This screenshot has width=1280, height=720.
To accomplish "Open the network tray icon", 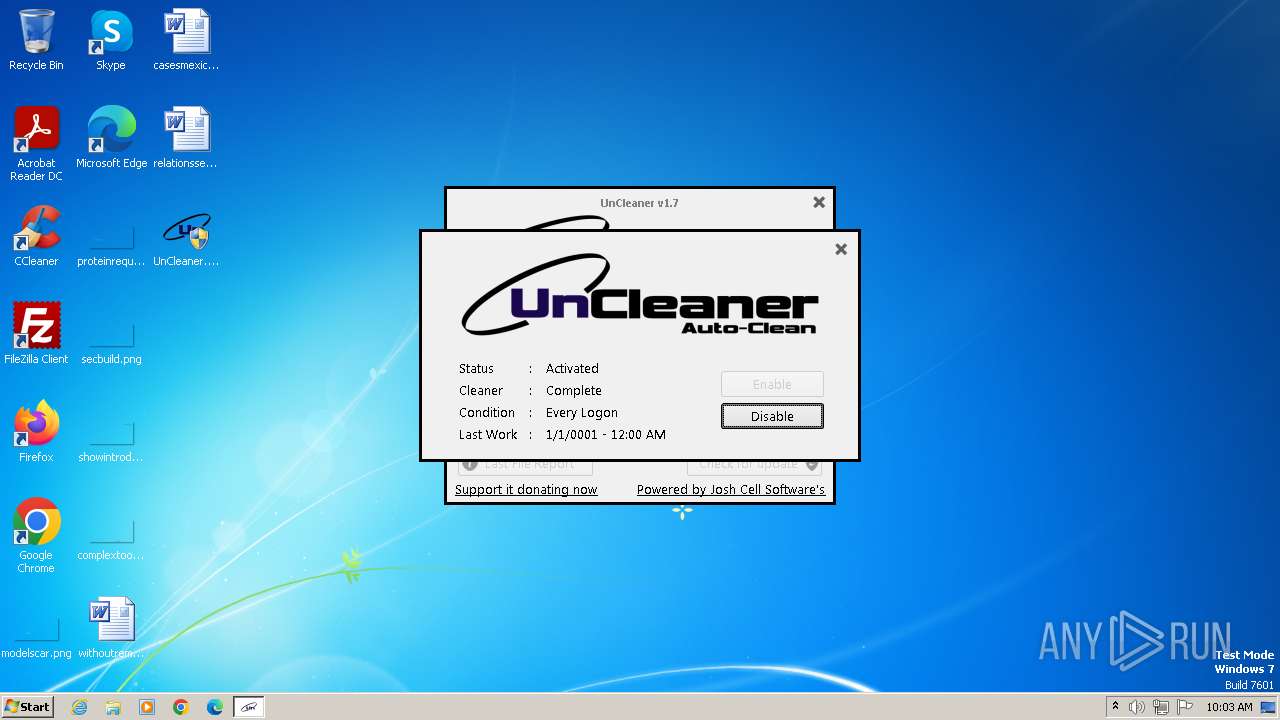I will click(x=1161, y=707).
